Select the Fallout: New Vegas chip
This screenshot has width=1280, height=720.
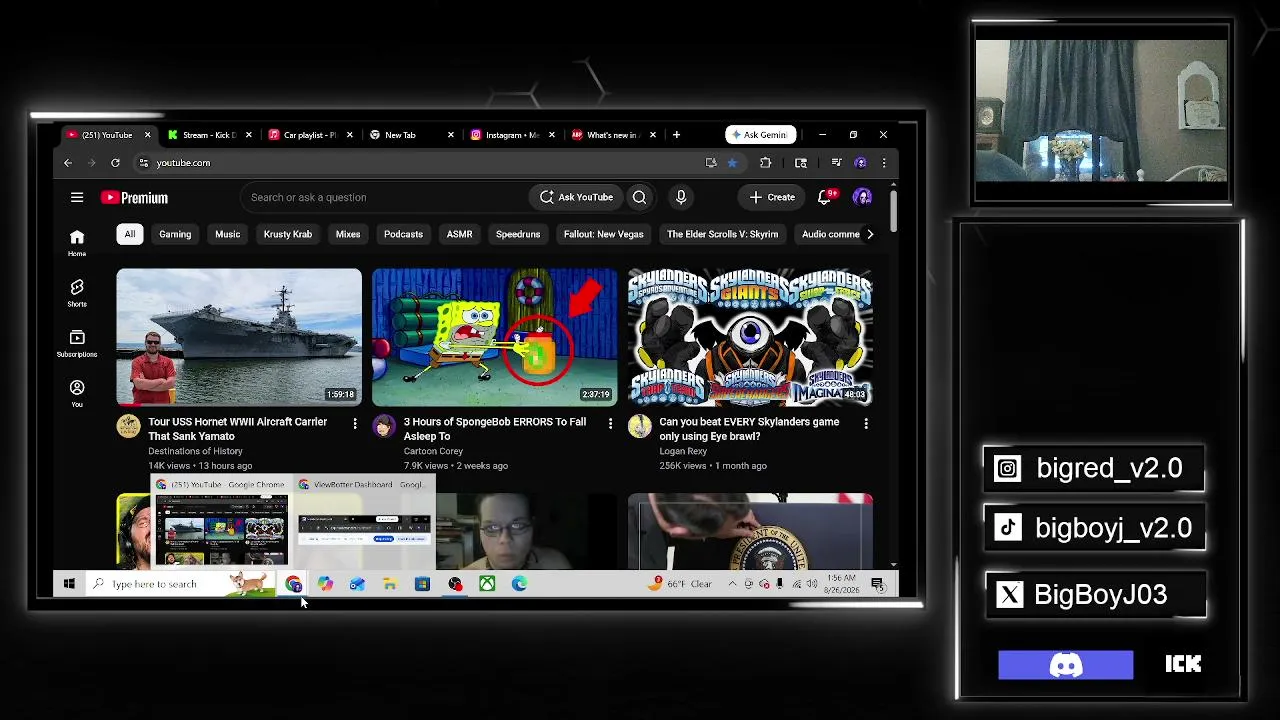point(604,234)
